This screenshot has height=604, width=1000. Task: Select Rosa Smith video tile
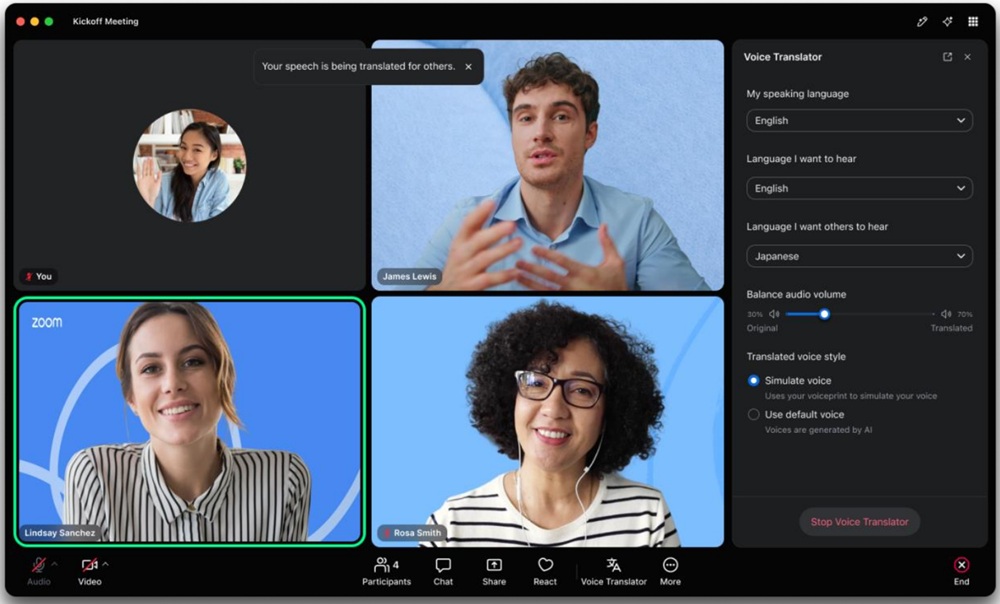click(548, 422)
